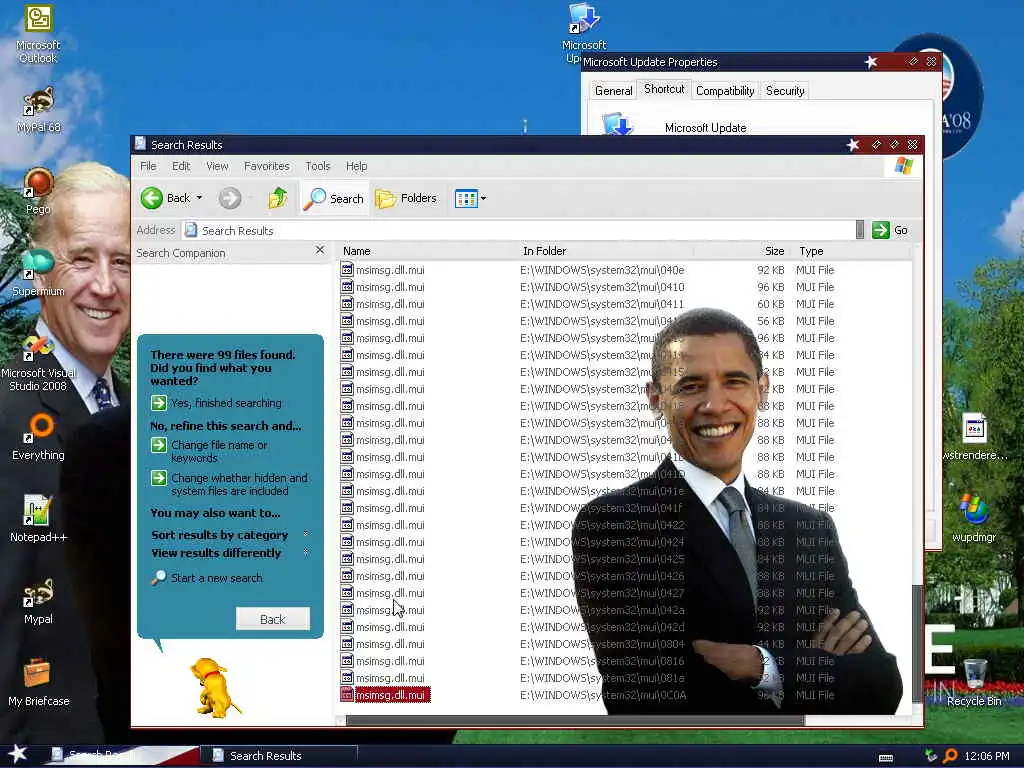Select the wupdmgr desktop icon
The image size is (1024, 768).
click(x=974, y=519)
